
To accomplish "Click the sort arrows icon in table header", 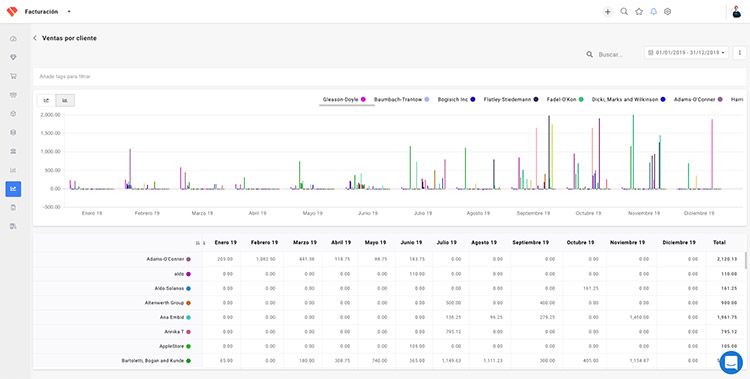I will (198, 243).
